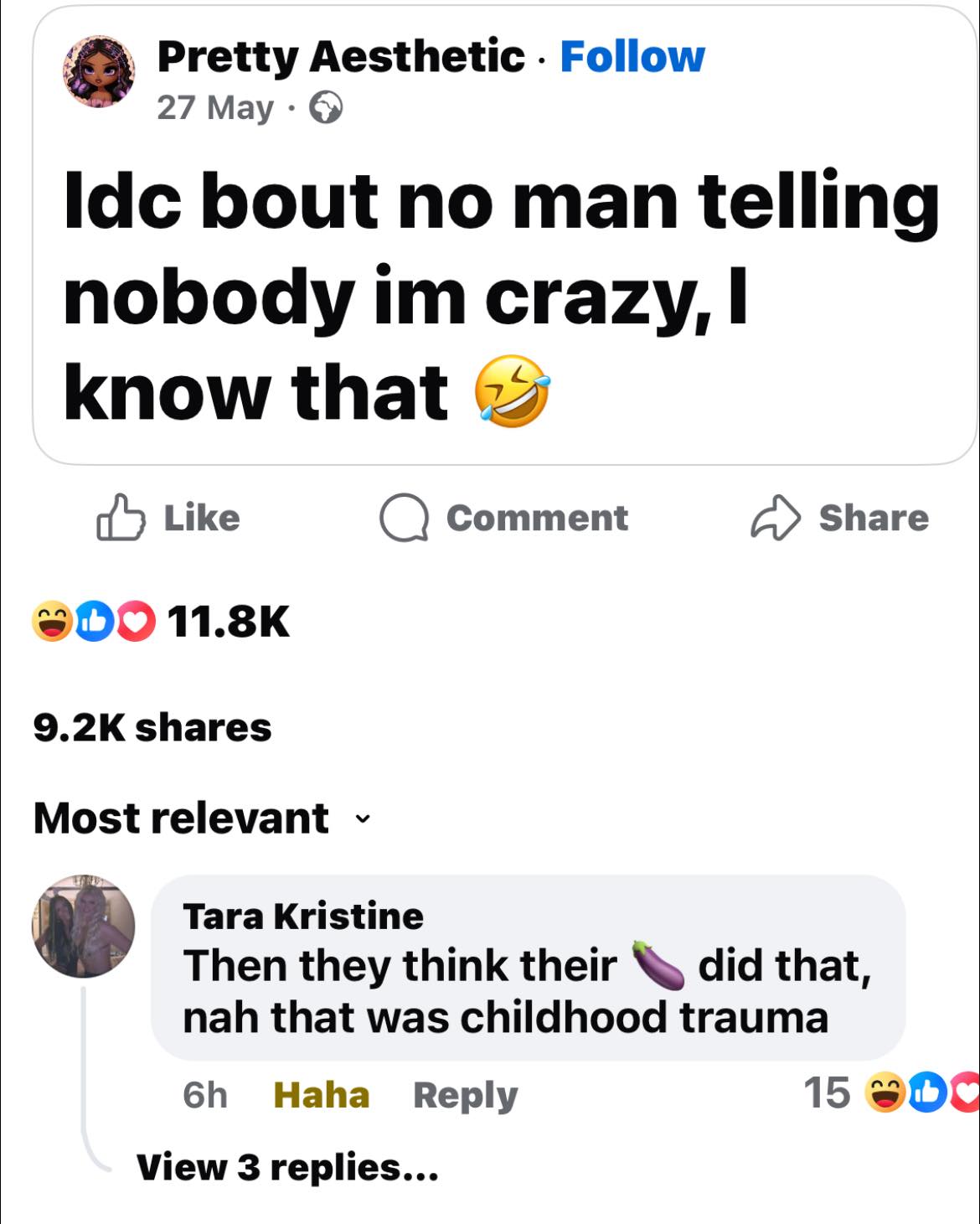
Task: Click the red Love reaction icon beside 11.8K
Action: click(135, 622)
